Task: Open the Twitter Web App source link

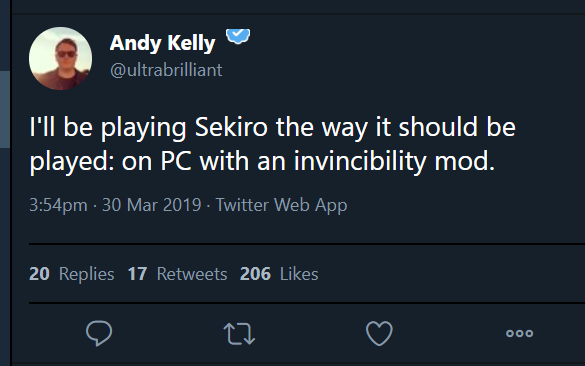Action: [282, 205]
